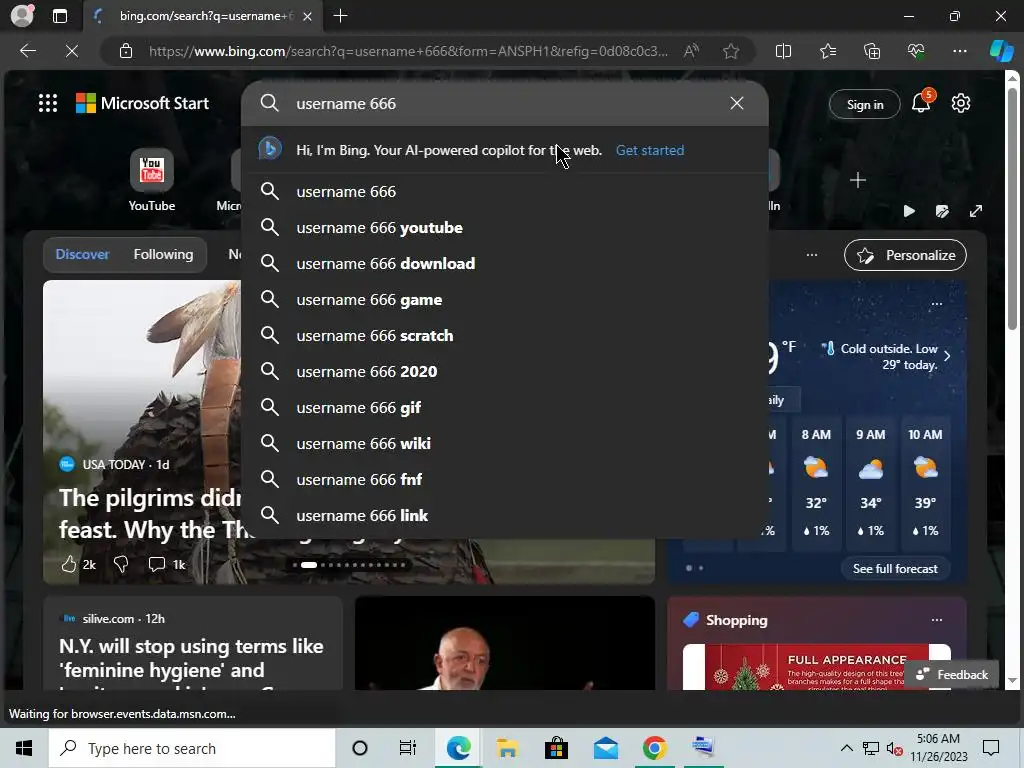Toggle Read aloud in address bar
The height and width of the screenshot is (768, 1024).
coord(692,51)
